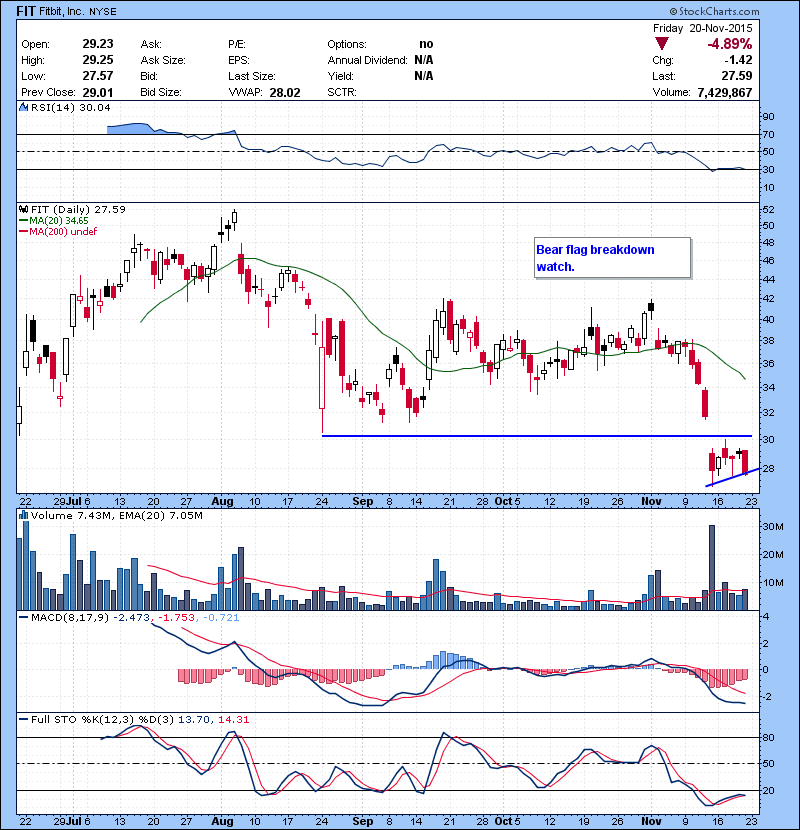800x830 pixels.
Task: Click the 52 price axis label
Action: pyautogui.click(x=768, y=210)
